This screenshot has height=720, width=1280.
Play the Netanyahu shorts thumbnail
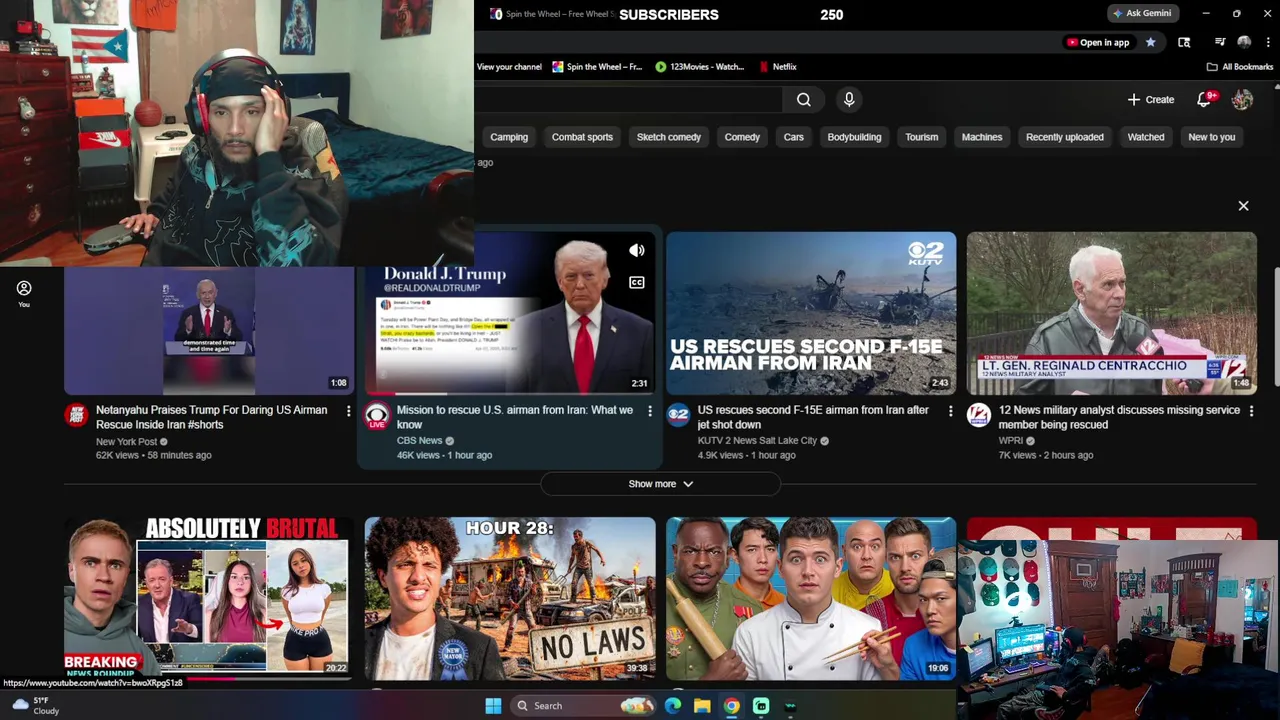tap(209, 331)
